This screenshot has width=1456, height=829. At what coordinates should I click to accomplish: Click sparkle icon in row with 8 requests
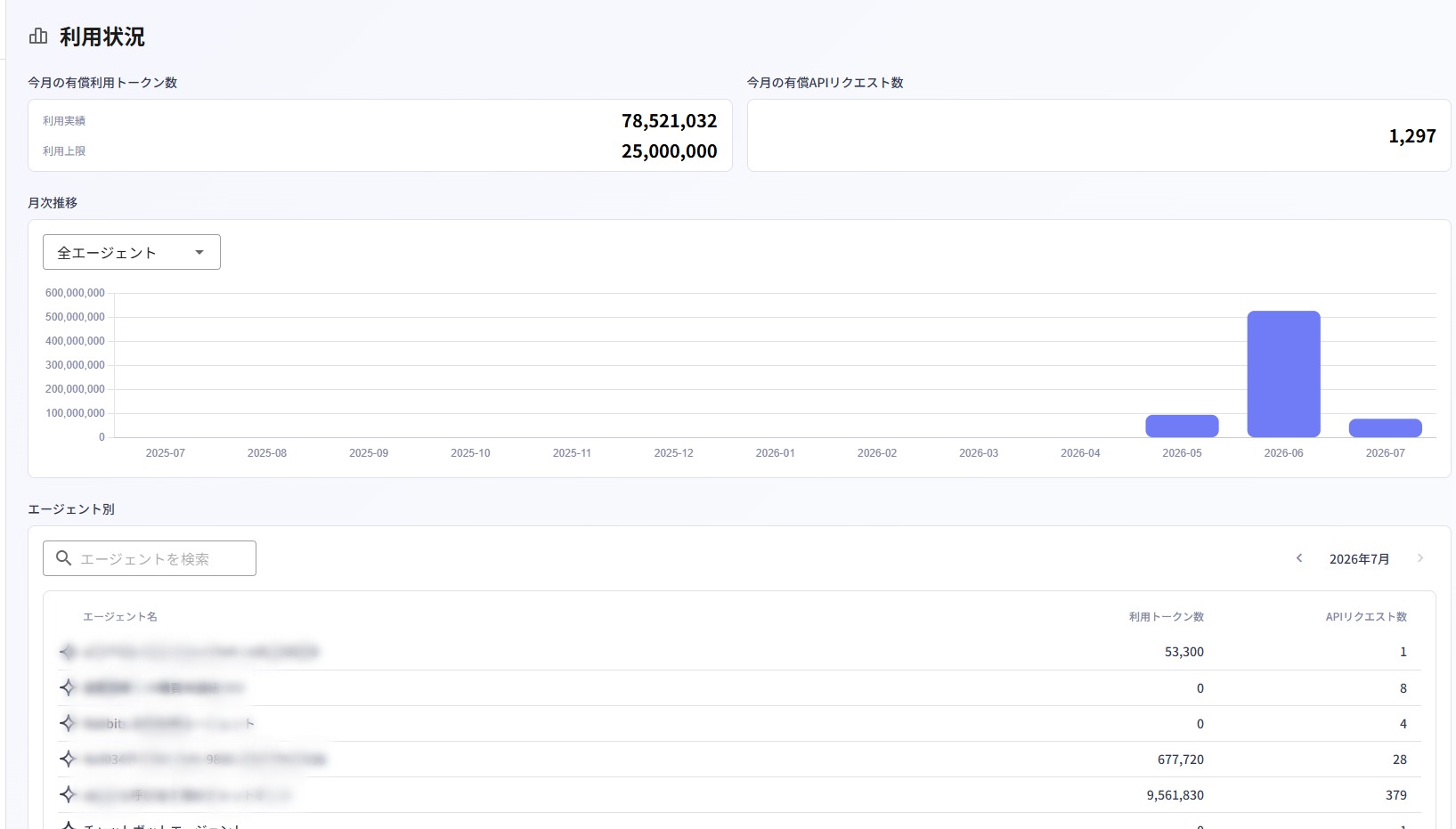point(68,687)
